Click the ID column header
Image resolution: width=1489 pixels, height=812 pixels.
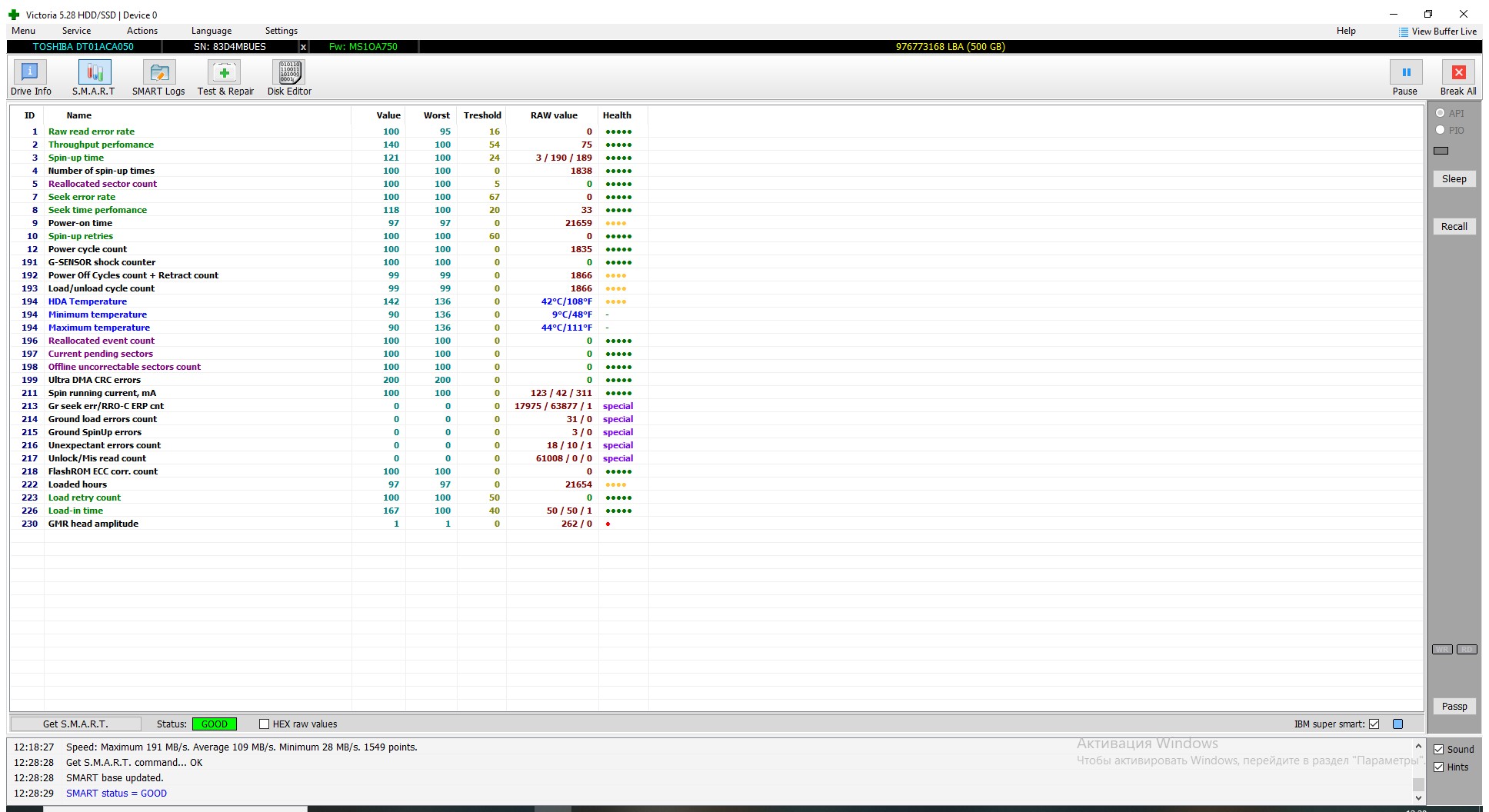point(29,115)
